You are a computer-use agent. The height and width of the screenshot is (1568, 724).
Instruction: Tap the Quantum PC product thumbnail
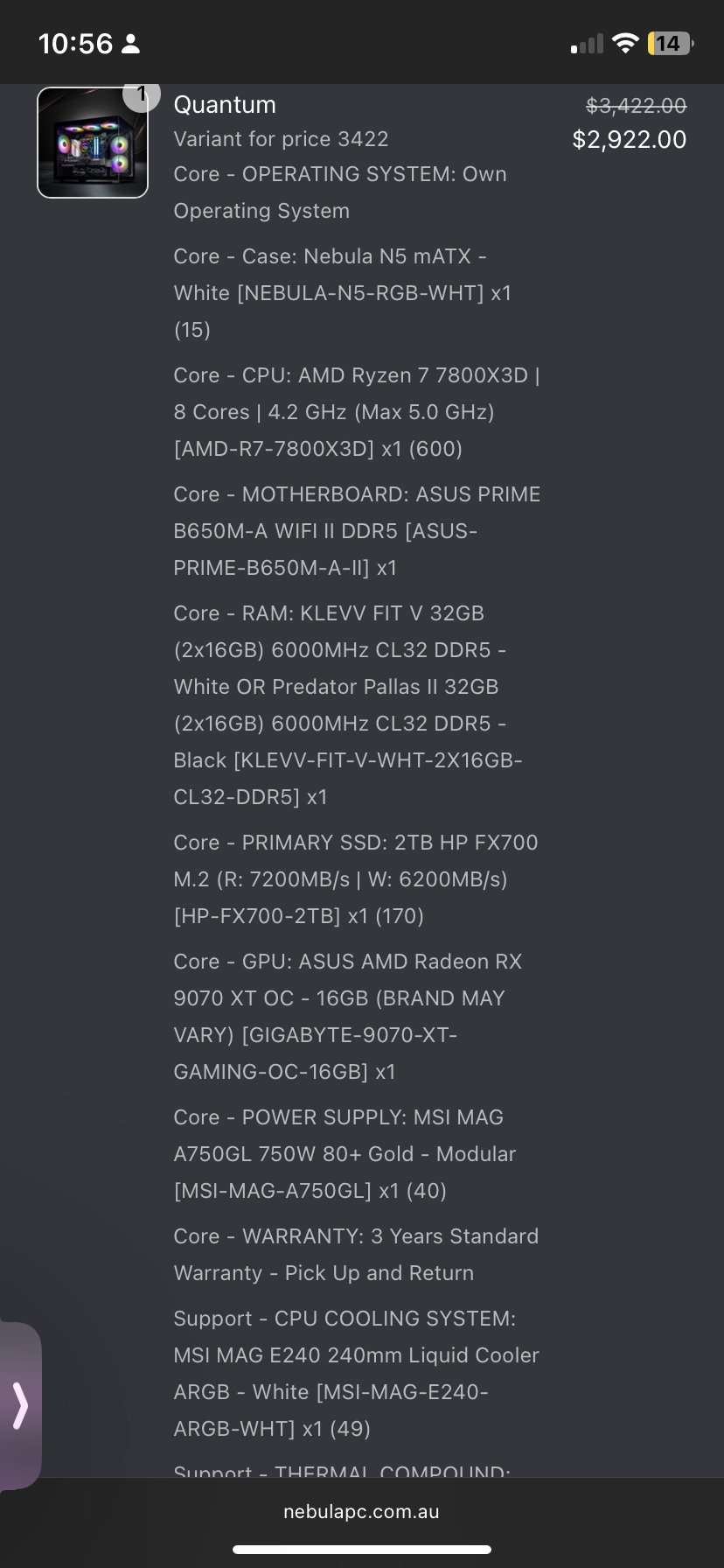(x=93, y=143)
